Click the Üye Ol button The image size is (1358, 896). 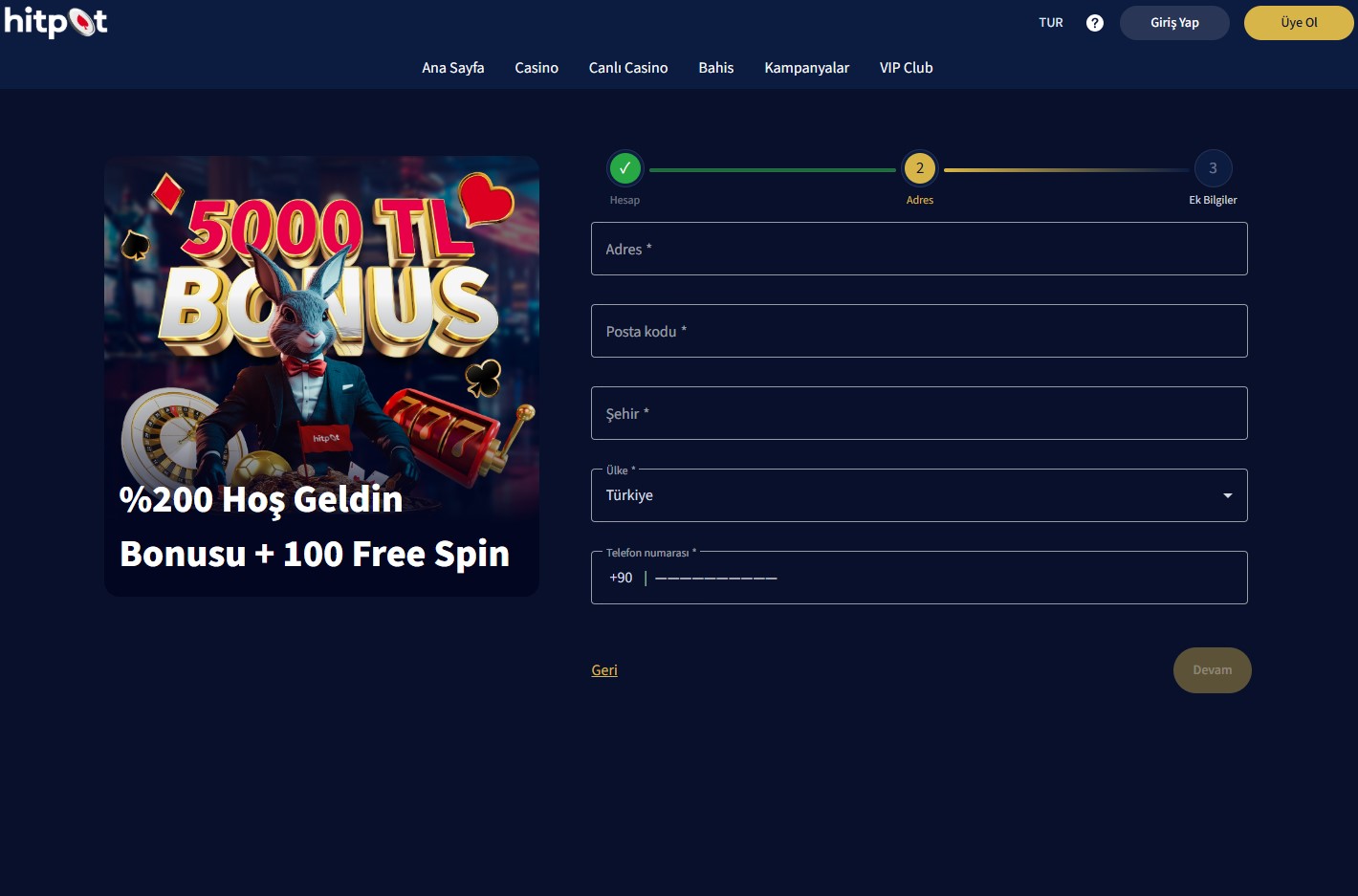pyautogui.click(x=1299, y=23)
